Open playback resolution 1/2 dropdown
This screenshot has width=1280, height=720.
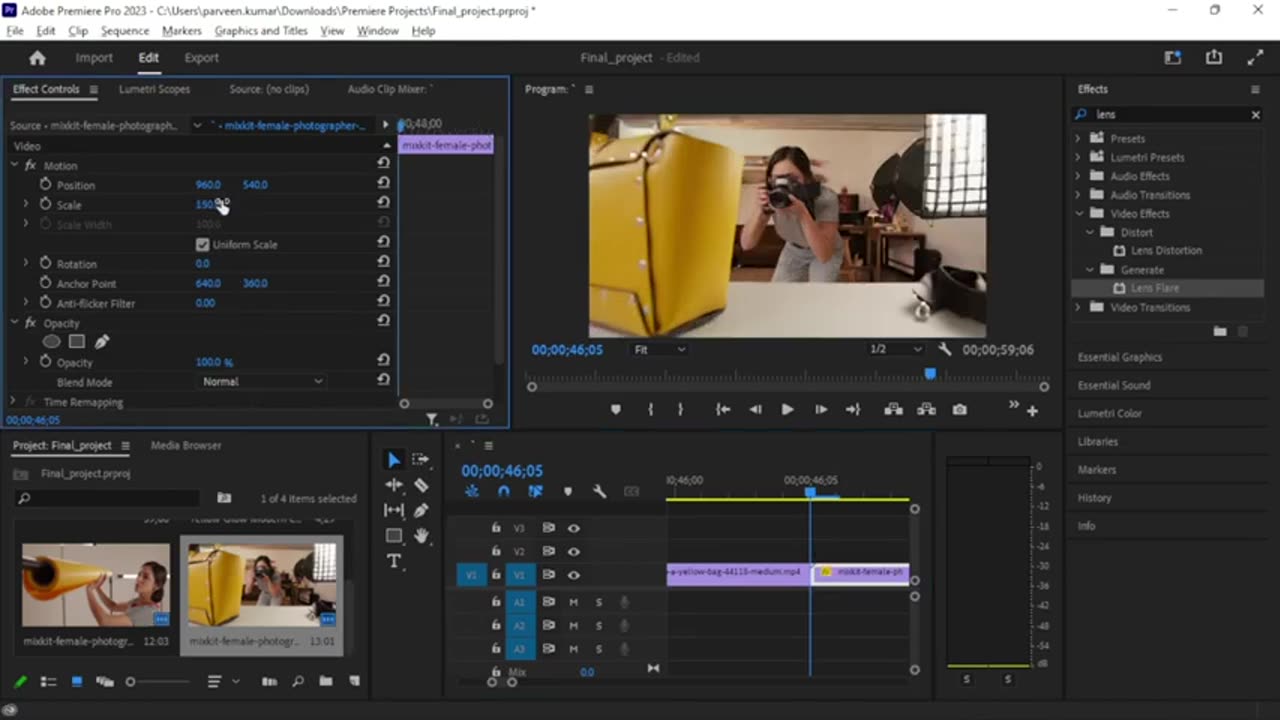pos(894,349)
